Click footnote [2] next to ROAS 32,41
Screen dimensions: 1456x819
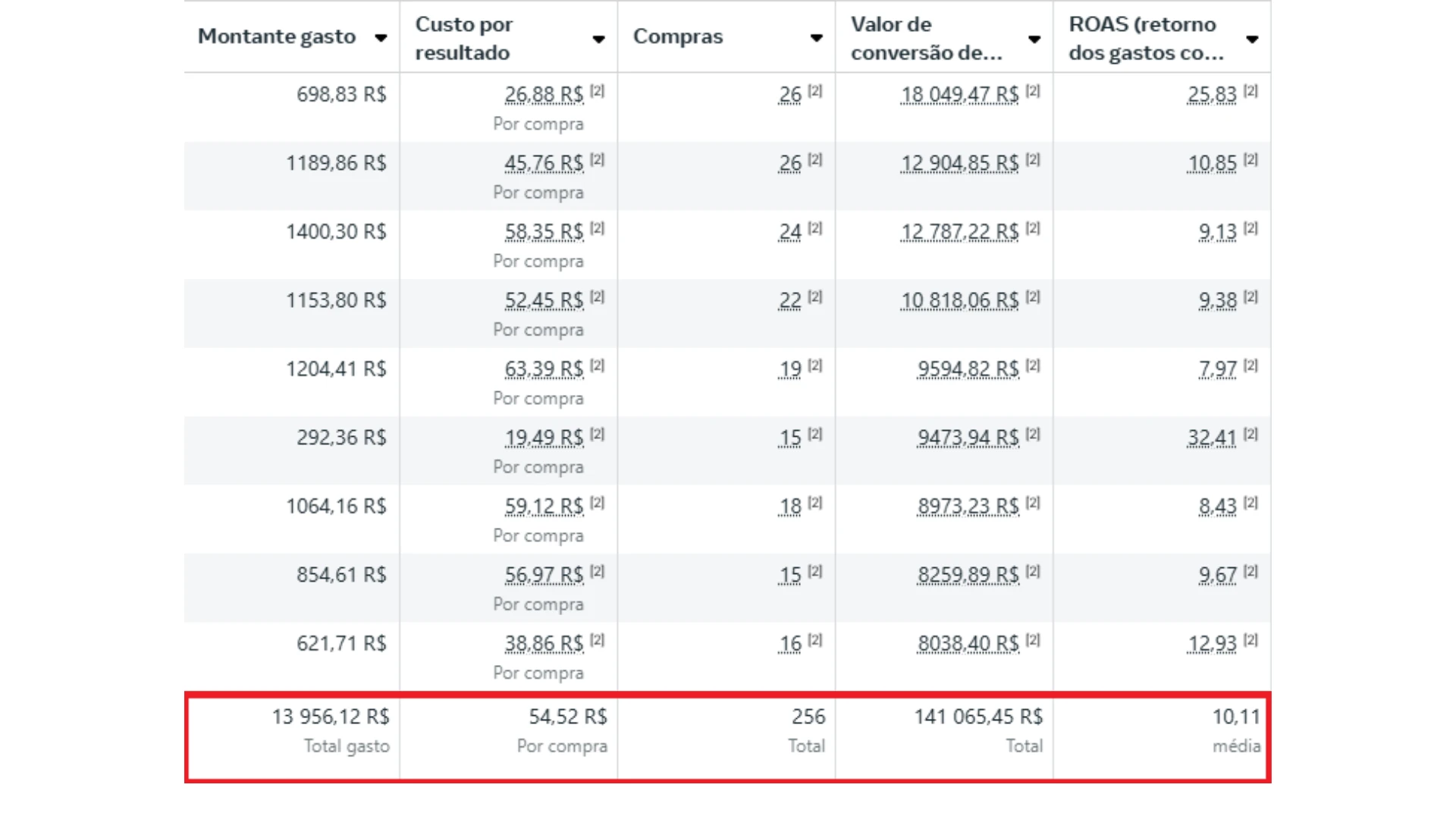click(1250, 435)
